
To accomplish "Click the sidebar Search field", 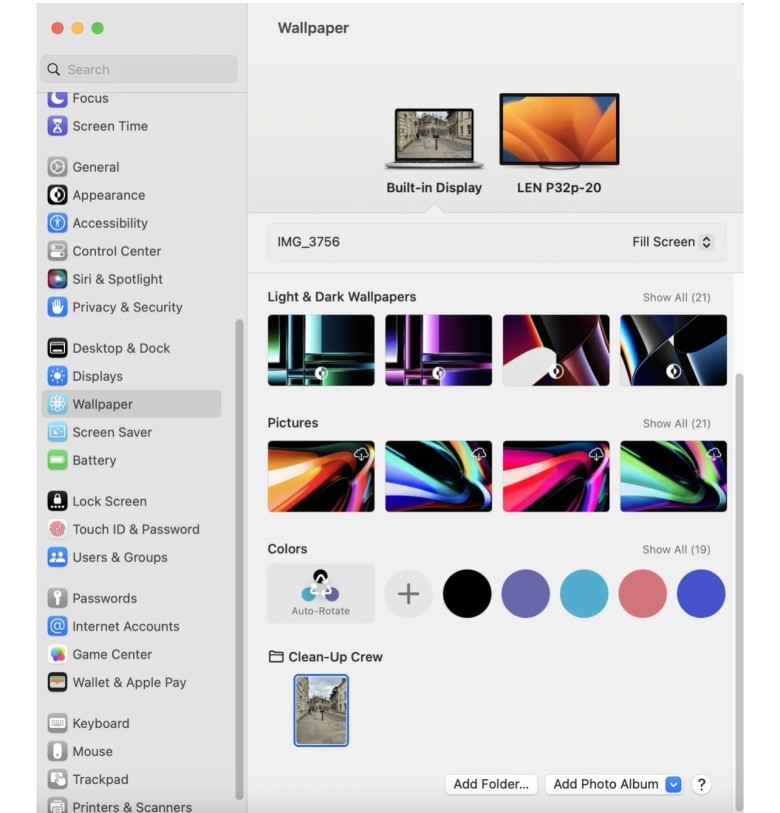I will 140,69.
